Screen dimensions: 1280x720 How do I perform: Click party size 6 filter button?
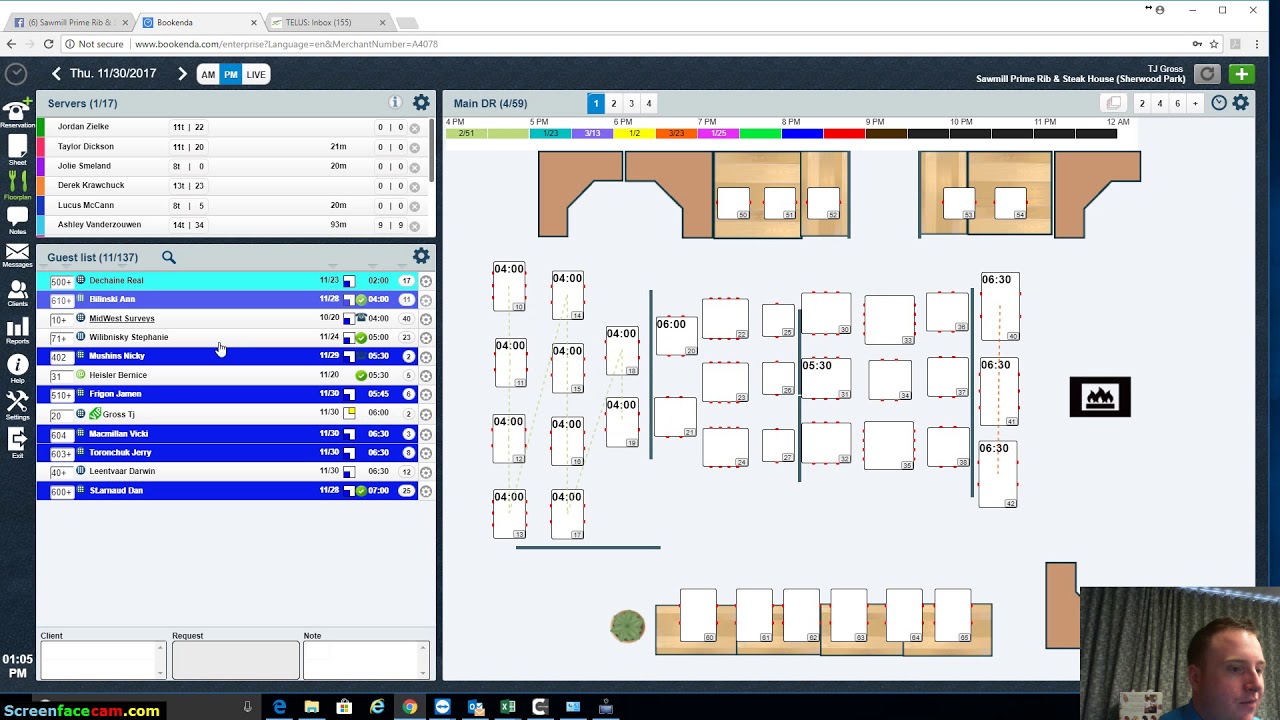(1177, 103)
